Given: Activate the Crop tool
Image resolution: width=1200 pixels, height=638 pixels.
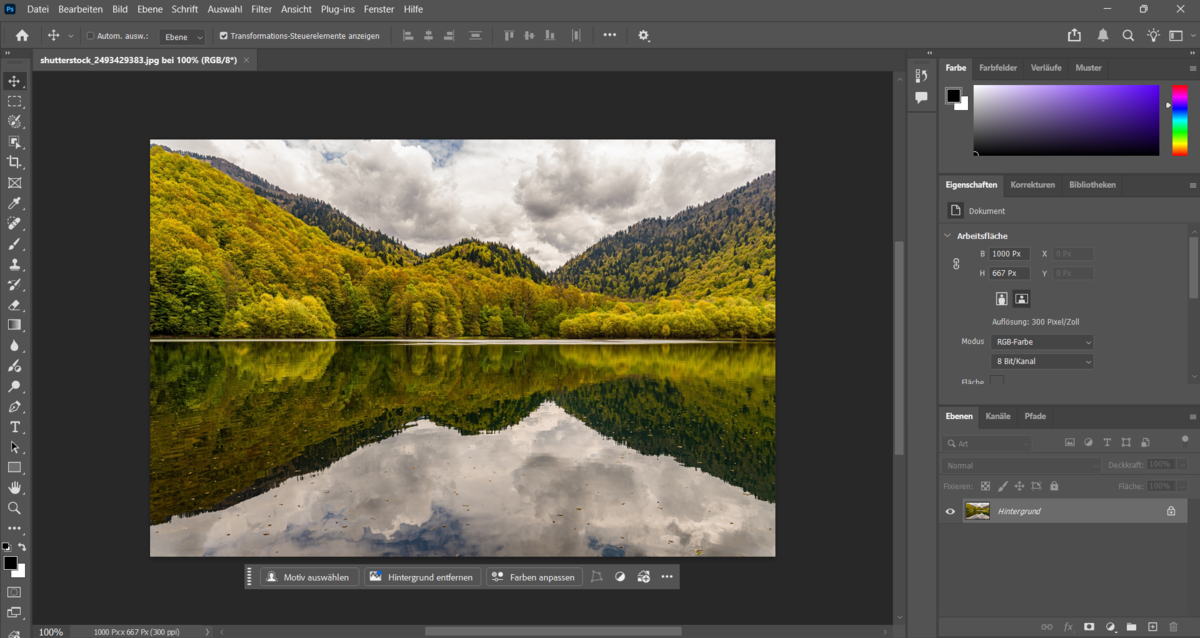Looking at the screenshot, I should click(15, 162).
